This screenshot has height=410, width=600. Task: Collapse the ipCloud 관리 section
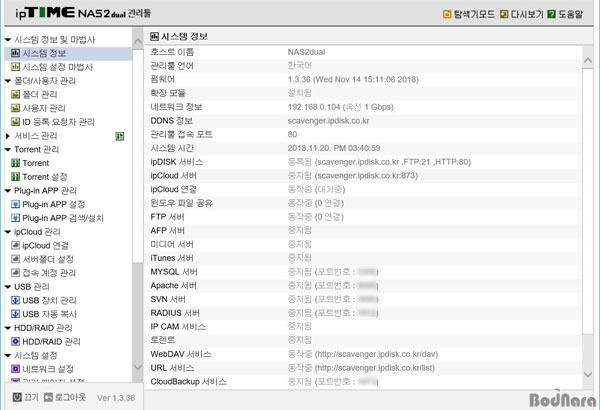pyautogui.click(x=8, y=232)
